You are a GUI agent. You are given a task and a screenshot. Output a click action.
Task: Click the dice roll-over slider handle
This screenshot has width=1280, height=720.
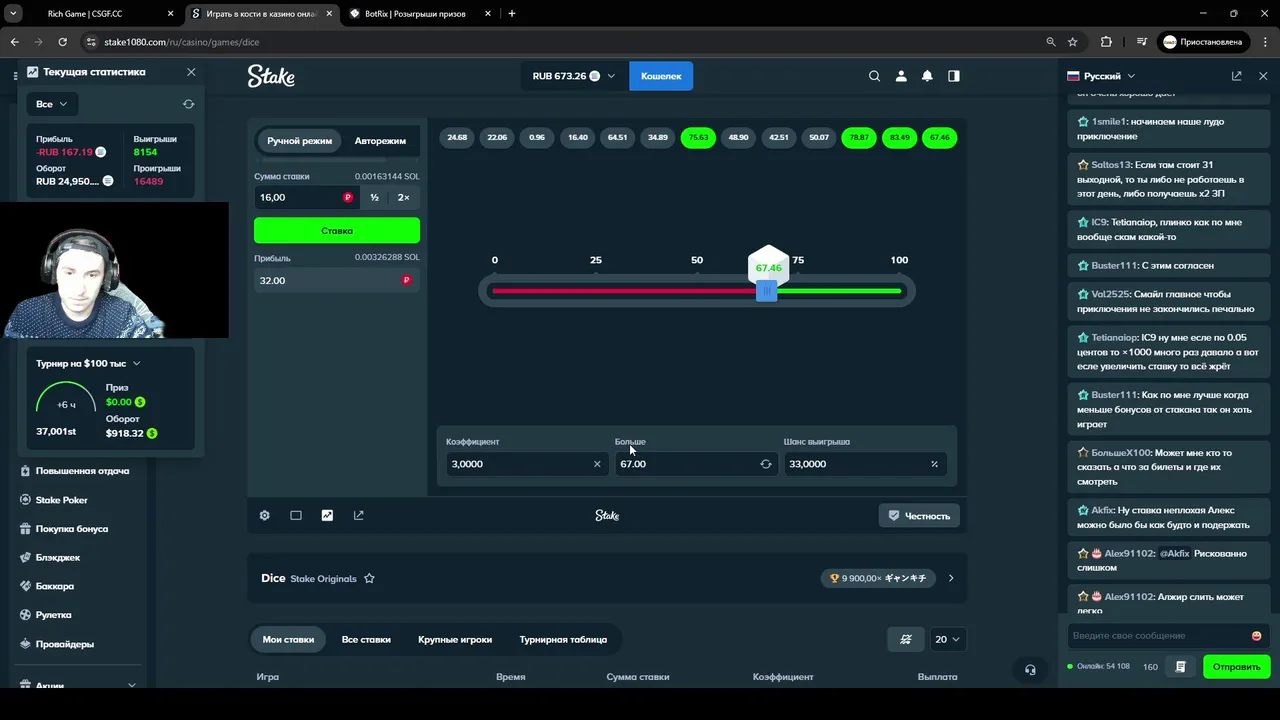pos(766,291)
